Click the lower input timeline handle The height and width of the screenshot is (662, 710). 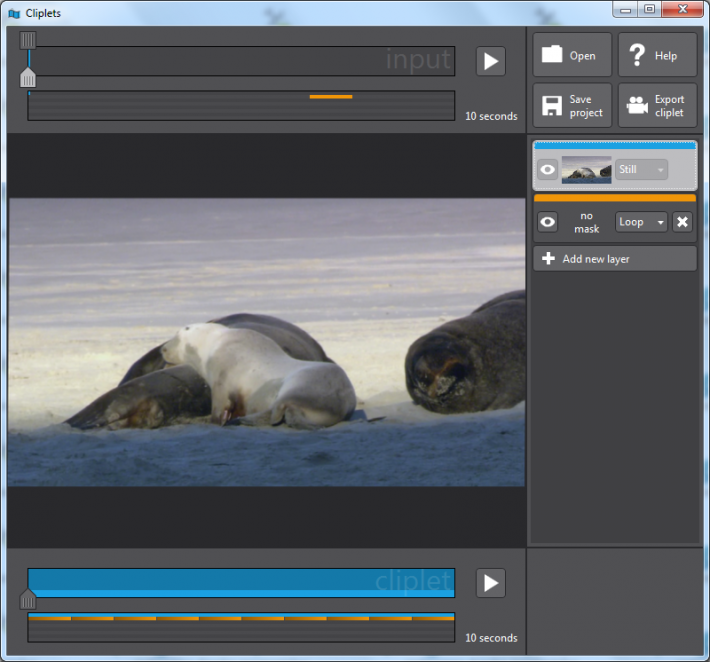pos(28,77)
